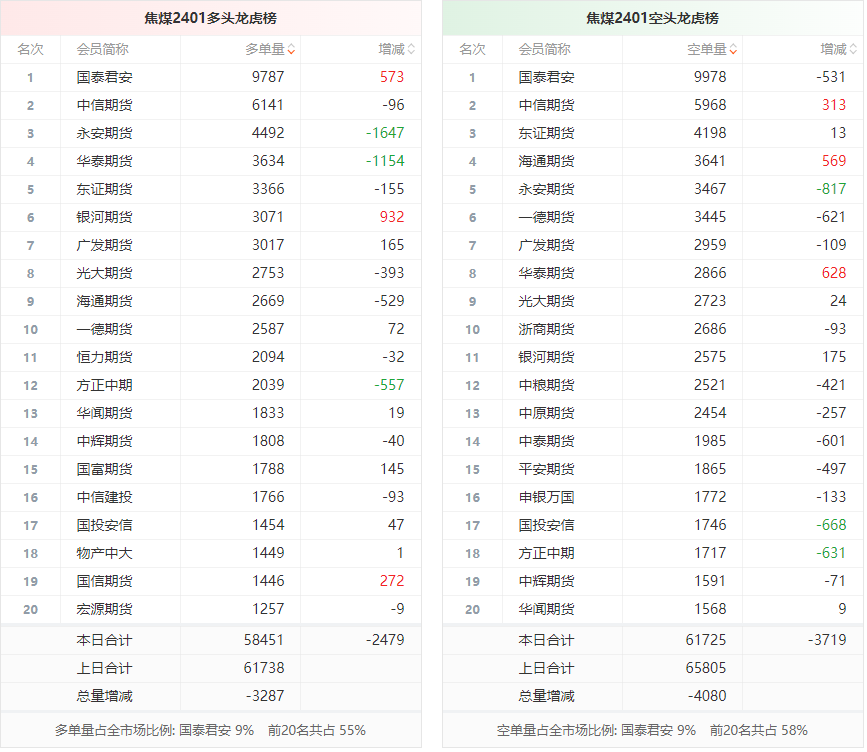This screenshot has height=752, width=867.
Task: Select 中粮期货 row
Action: (x=652, y=385)
